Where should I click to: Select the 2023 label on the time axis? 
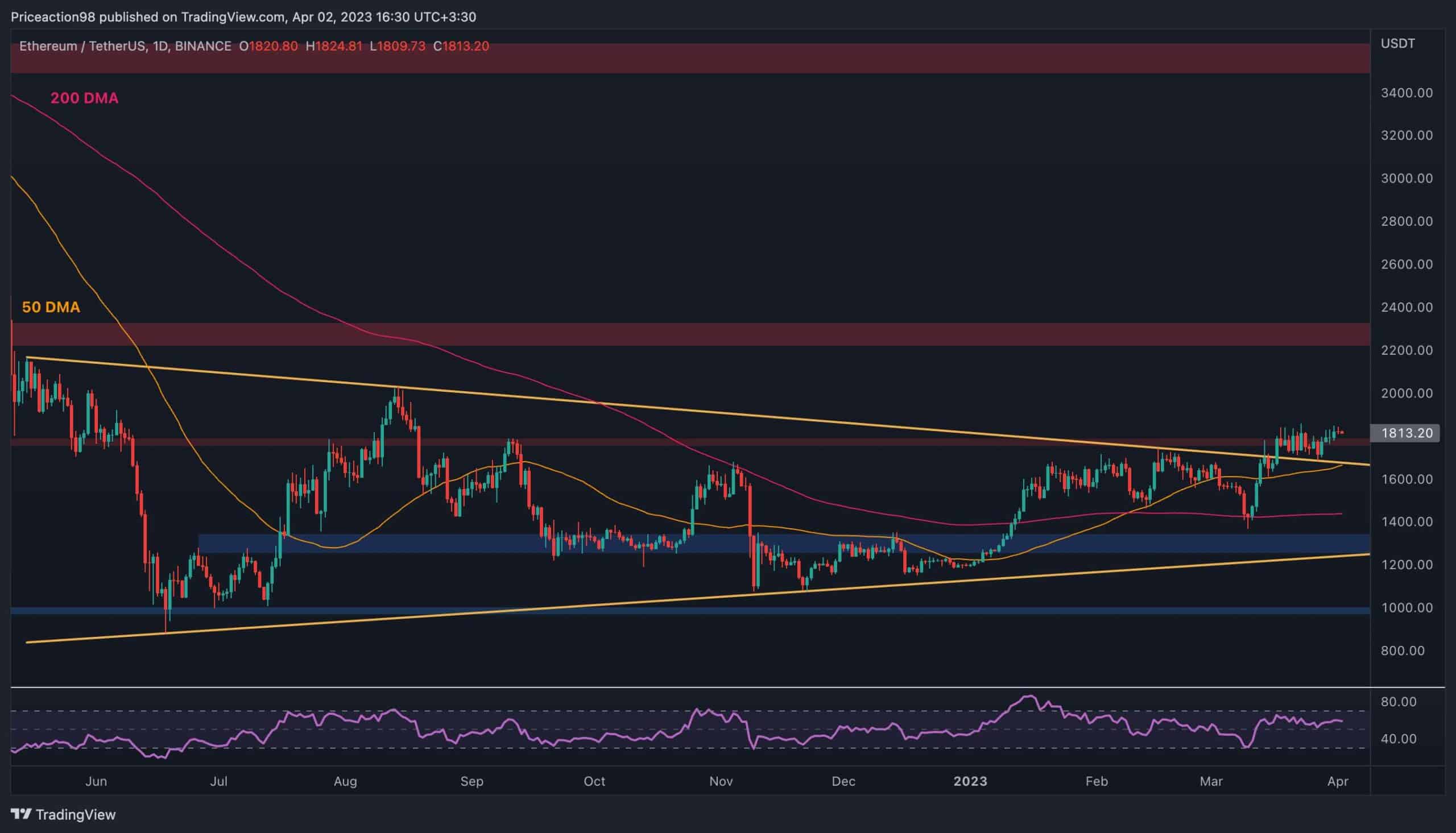pos(971,781)
